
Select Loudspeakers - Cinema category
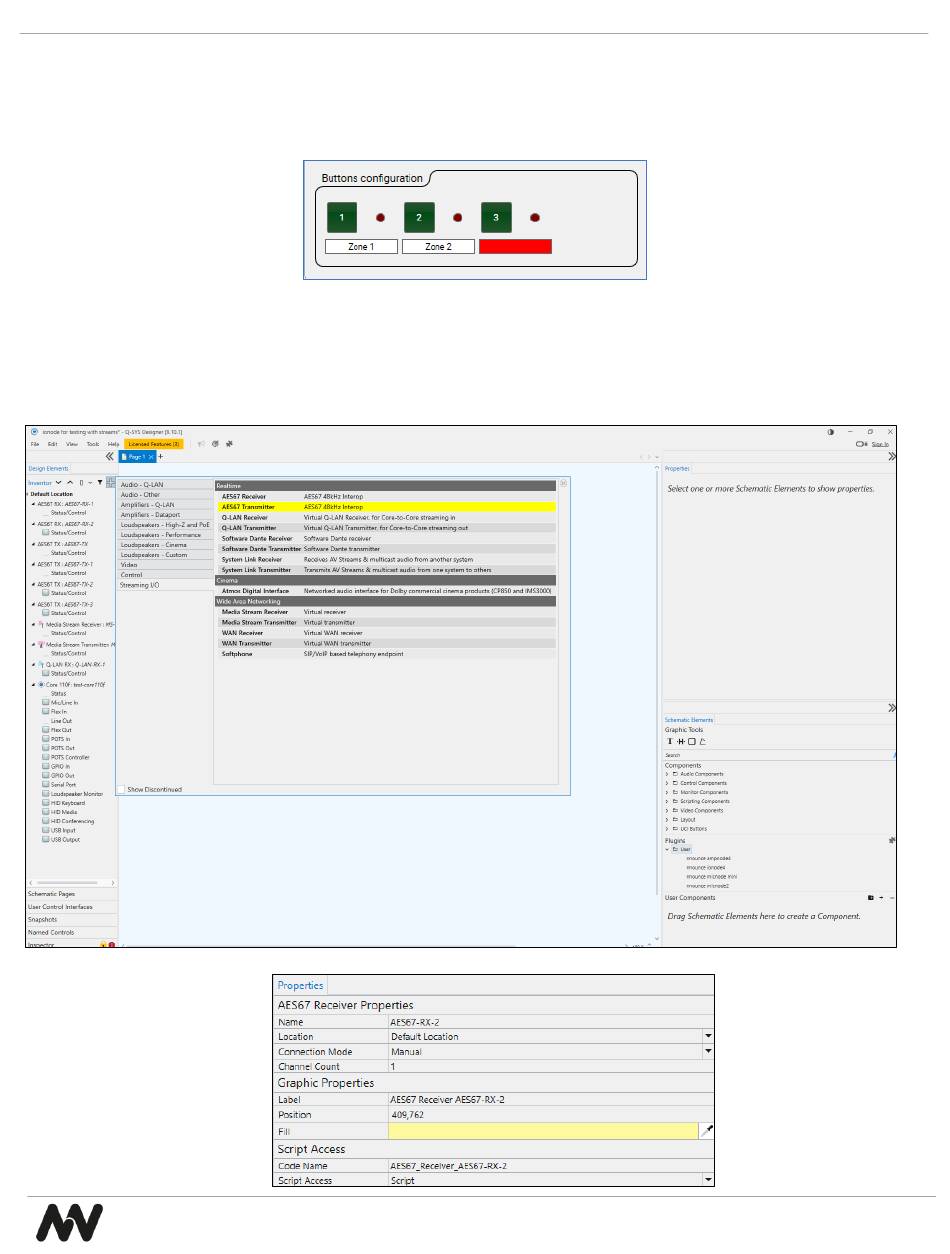pyautogui.click(x=165, y=545)
